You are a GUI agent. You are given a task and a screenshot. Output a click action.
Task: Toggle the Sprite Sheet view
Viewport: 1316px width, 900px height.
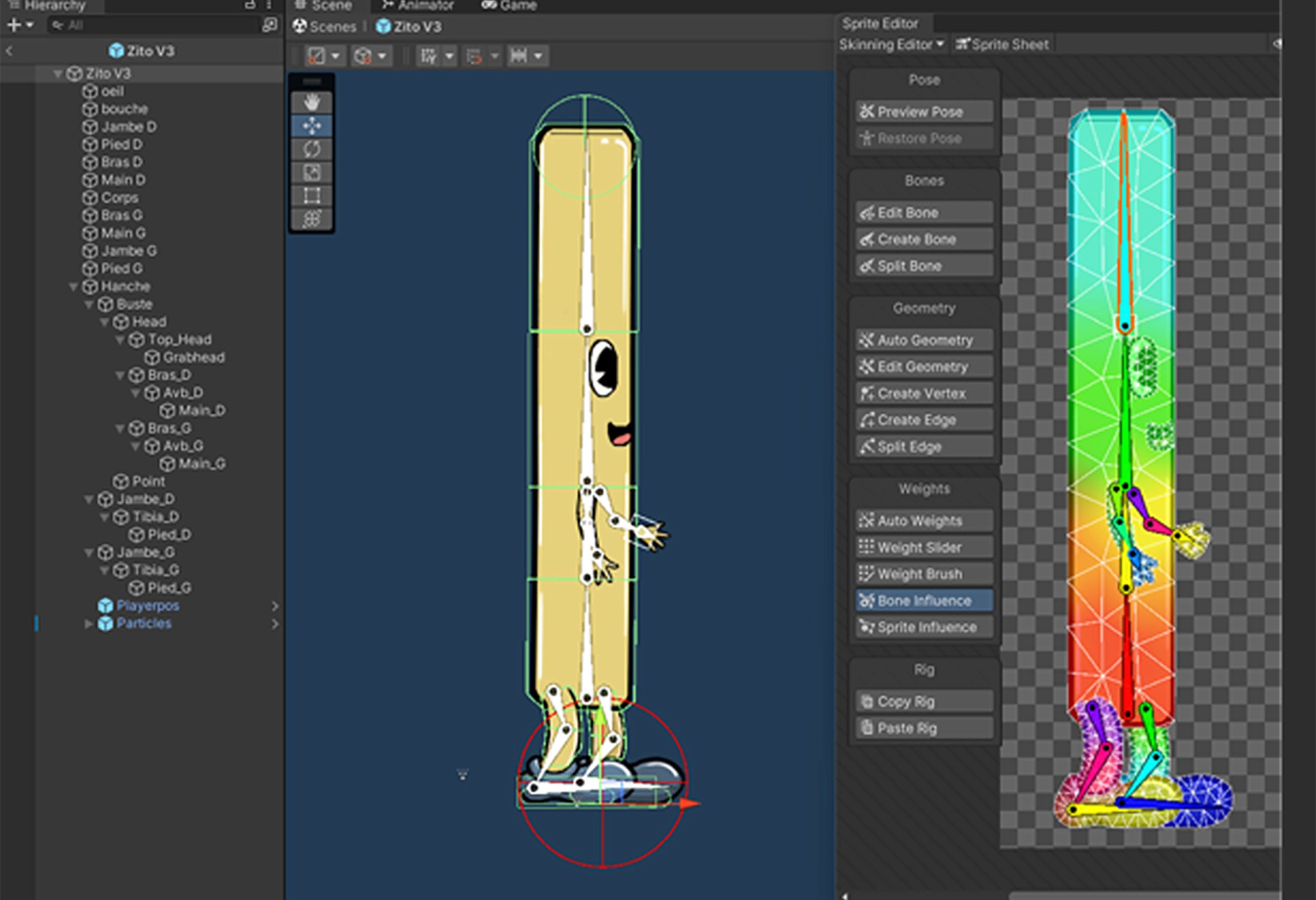[x=1002, y=44]
